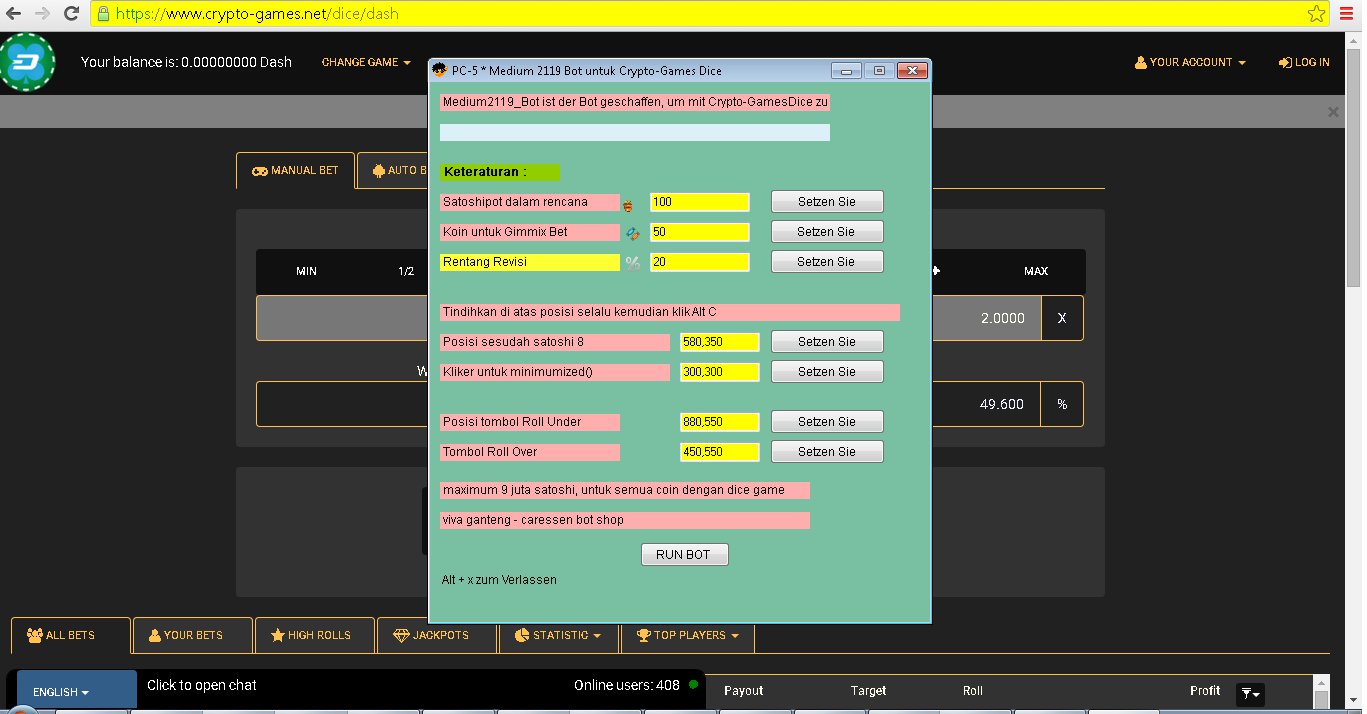Viewport: 1367px width, 714px height.
Task: Bookmark page with the star icon
Action: (1316, 14)
